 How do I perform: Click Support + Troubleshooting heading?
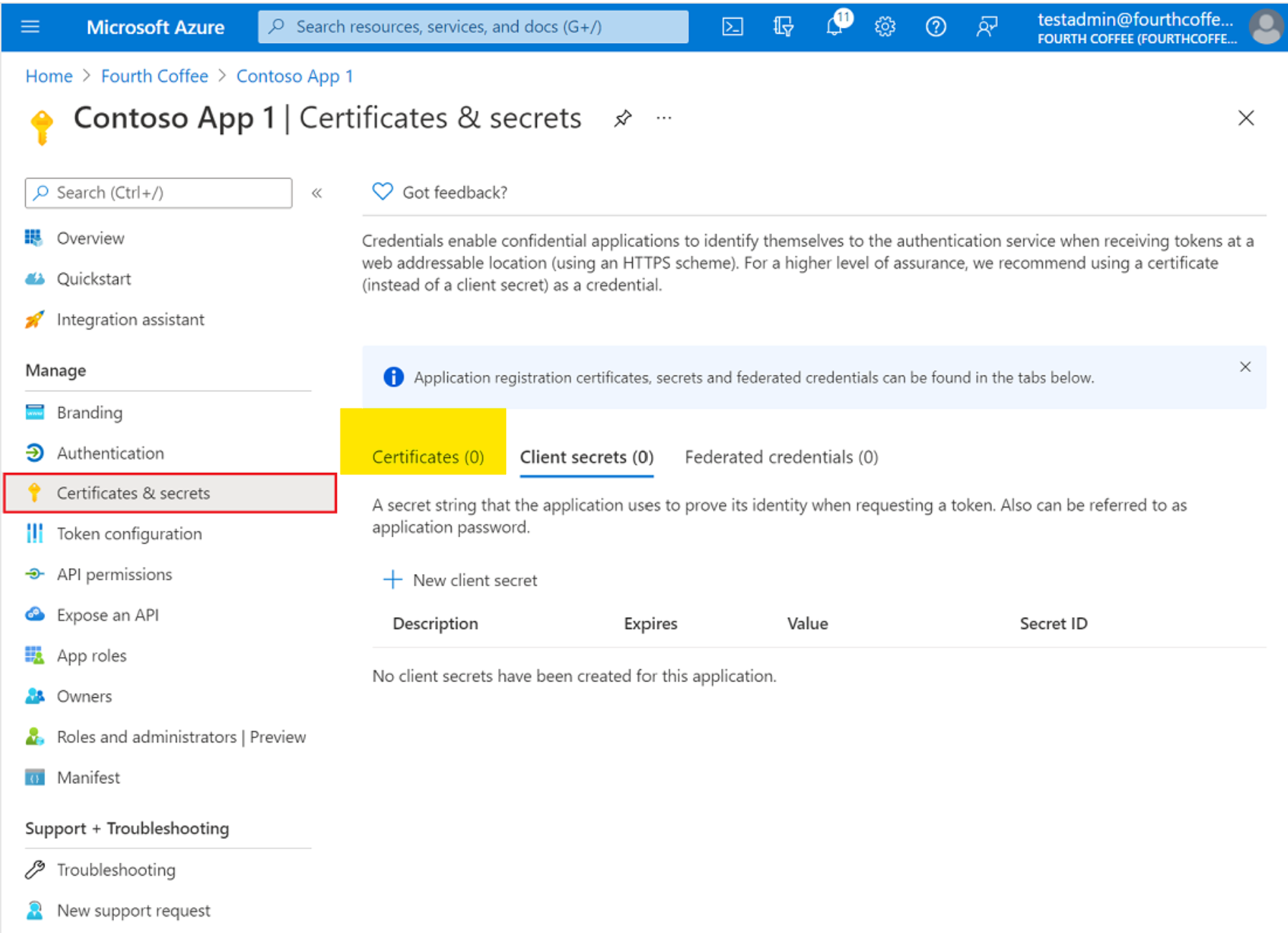click(x=127, y=828)
